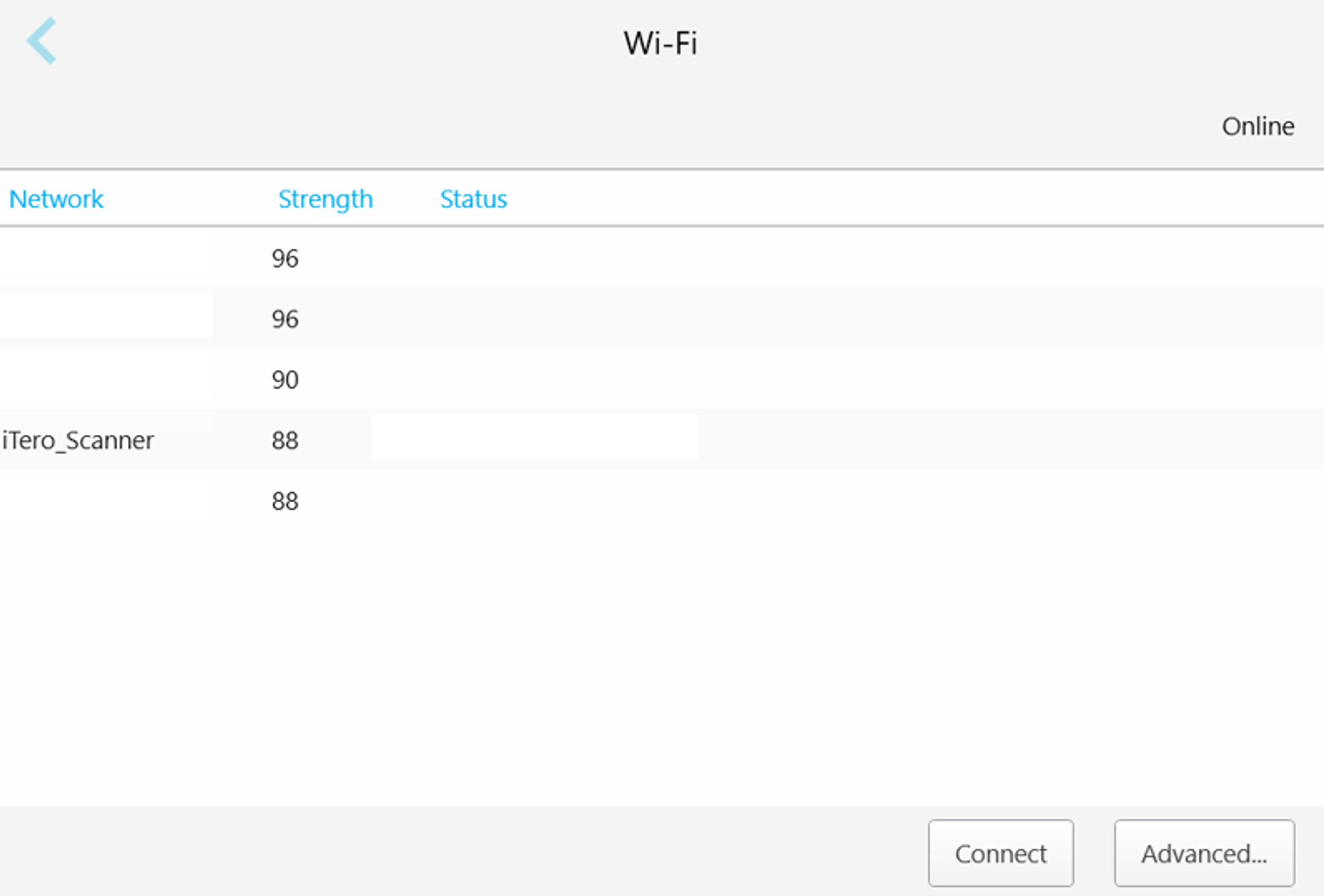Select the hidden network name beside strength 90

106,379
